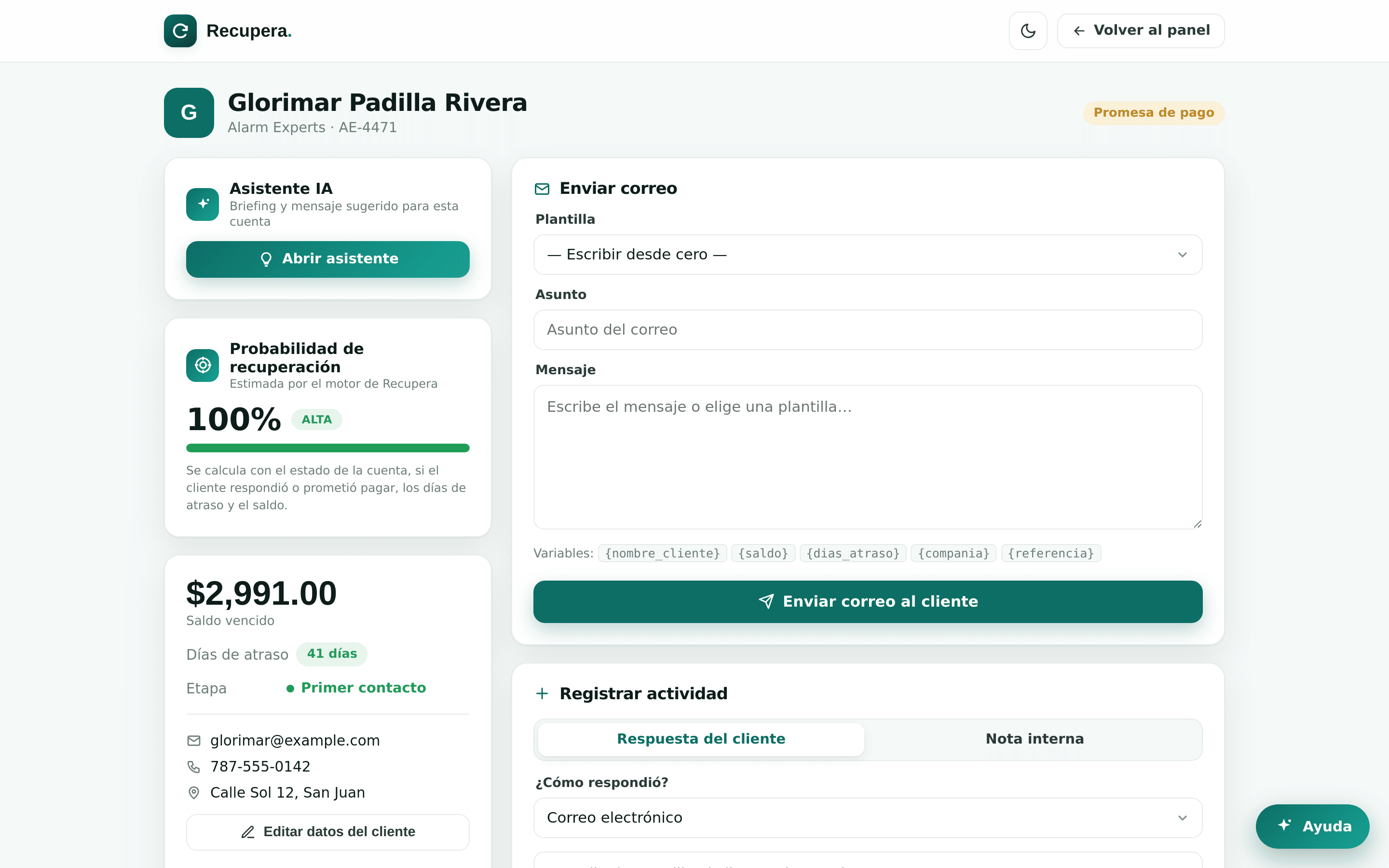The height and width of the screenshot is (868, 1389).
Task: Click the plus icon by Registrar actividad
Action: tap(542, 693)
